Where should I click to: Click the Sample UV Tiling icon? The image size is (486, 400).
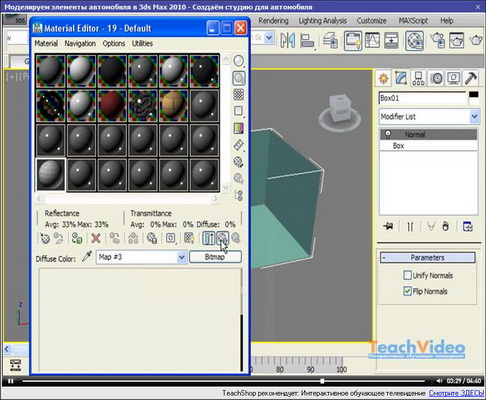239,111
